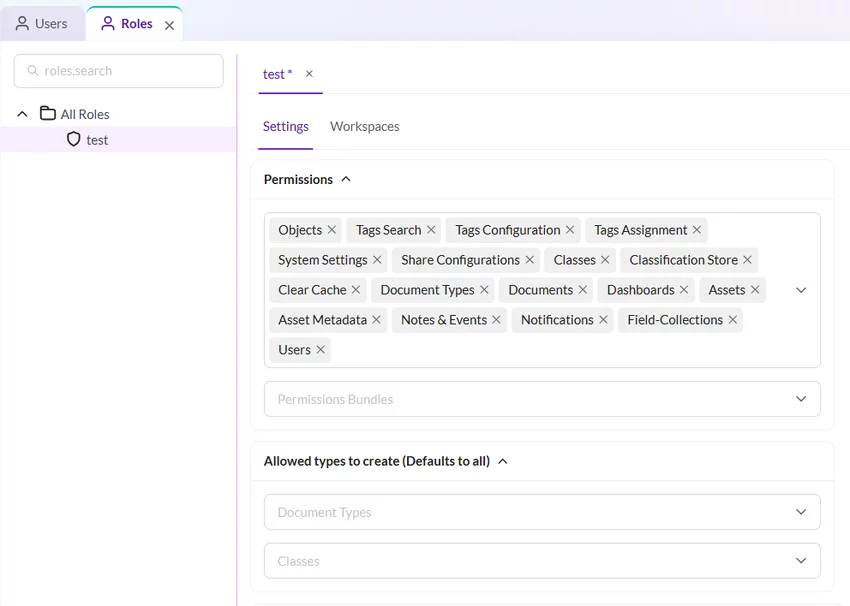Image resolution: width=850 pixels, height=606 pixels.
Task: Select the test* editor tab
Action: coord(278,74)
